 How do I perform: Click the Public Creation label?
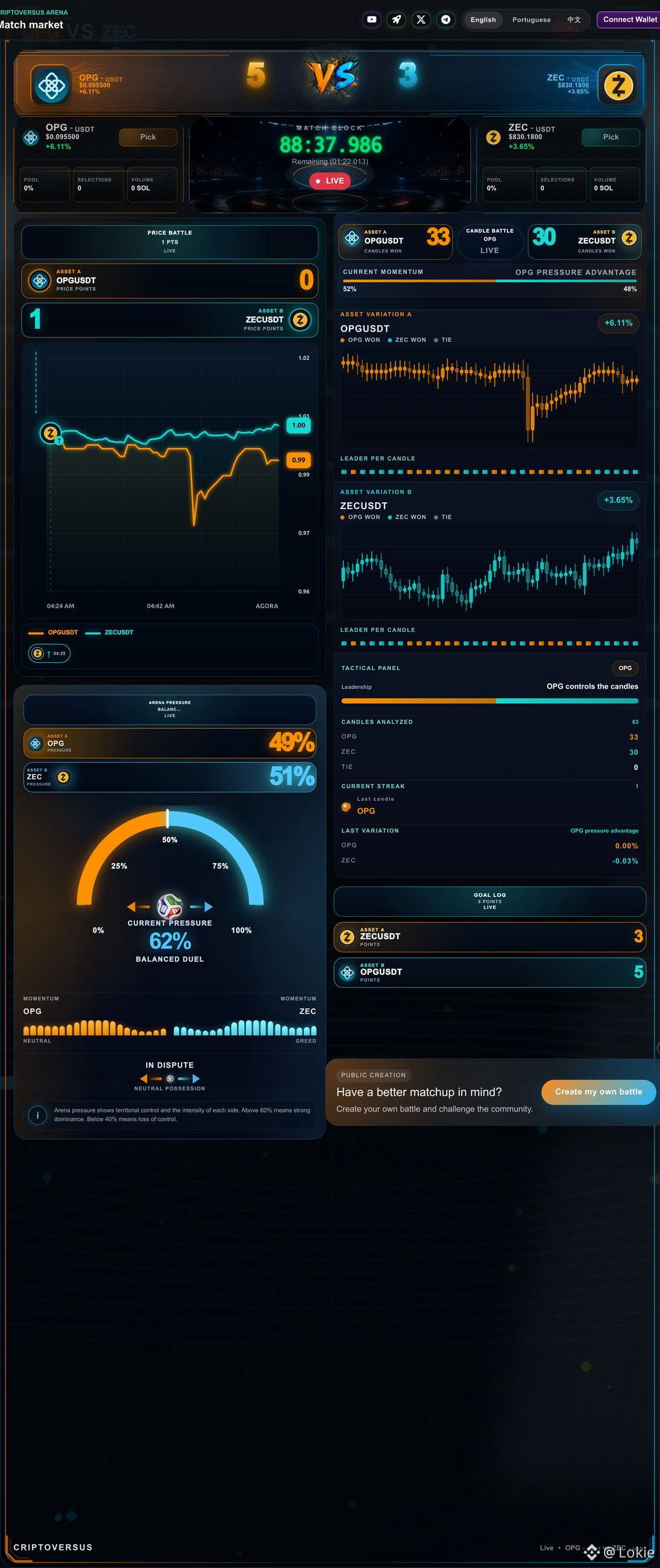374,1075
